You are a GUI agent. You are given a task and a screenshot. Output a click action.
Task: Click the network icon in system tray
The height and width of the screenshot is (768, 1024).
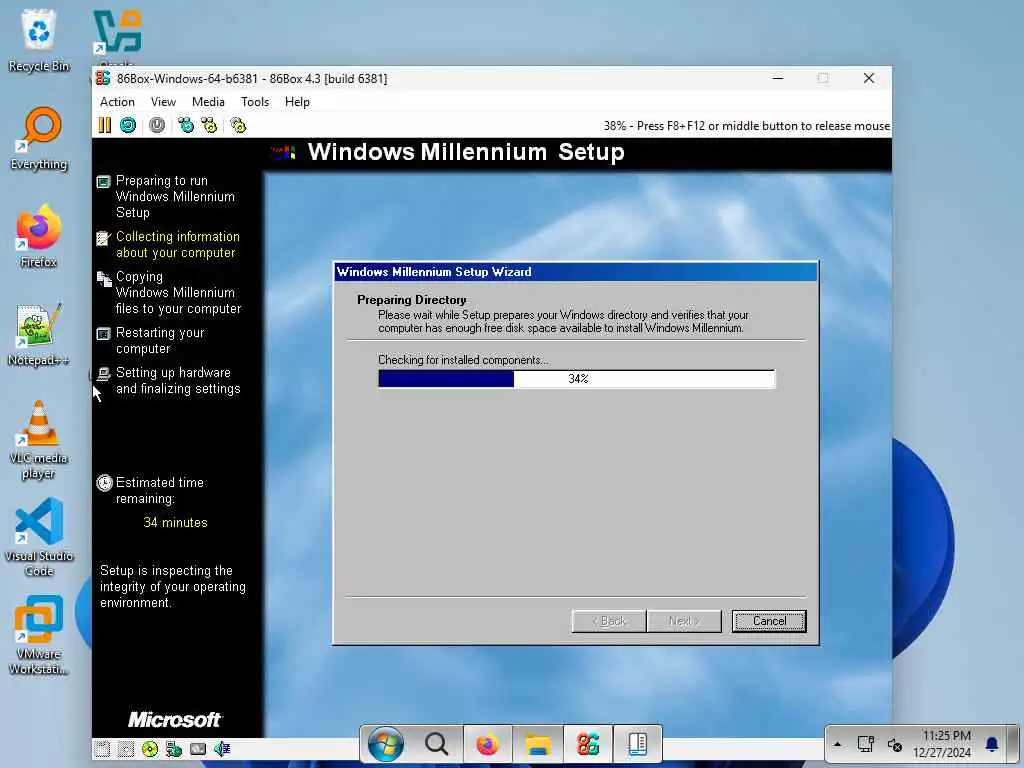tap(866, 744)
